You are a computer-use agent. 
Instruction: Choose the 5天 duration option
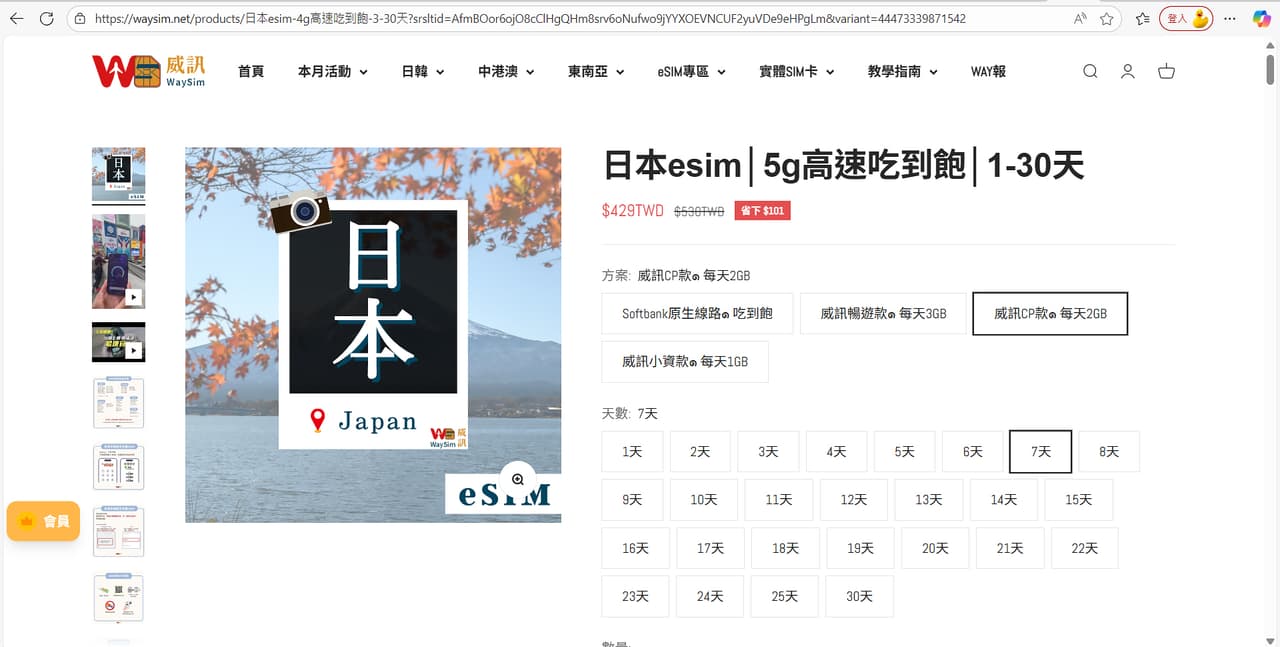(904, 451)
